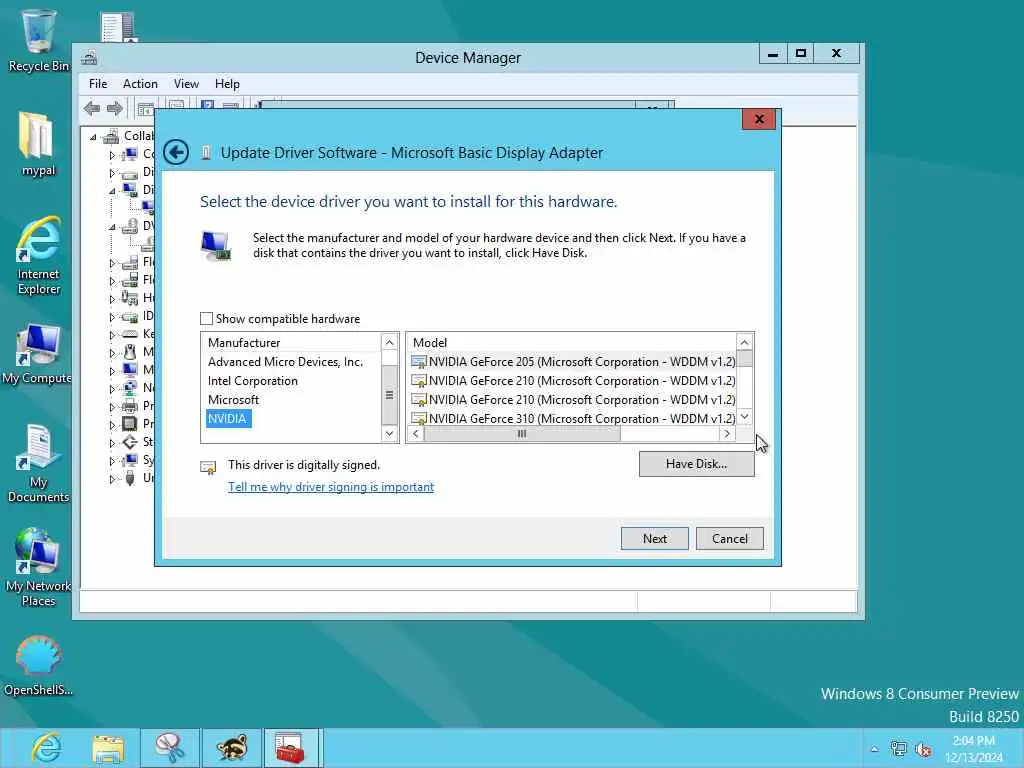
Task: Select the network adapters category icon
Action: click(130, 388)
